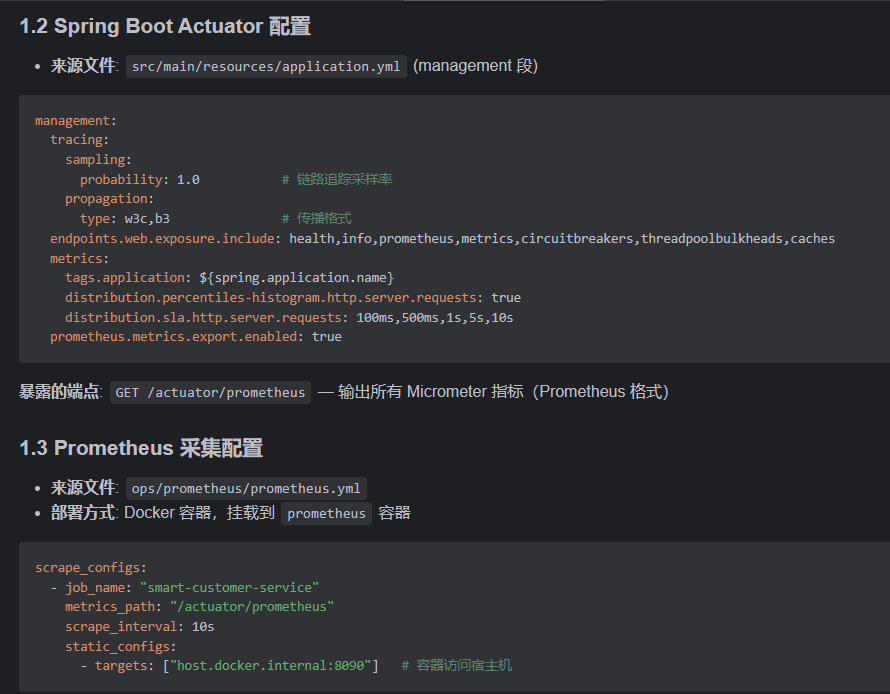The height and width of the screenshot is (694, 890).
Task: Click the "tracing:" YAML key
Action: (x=79, y=140)
